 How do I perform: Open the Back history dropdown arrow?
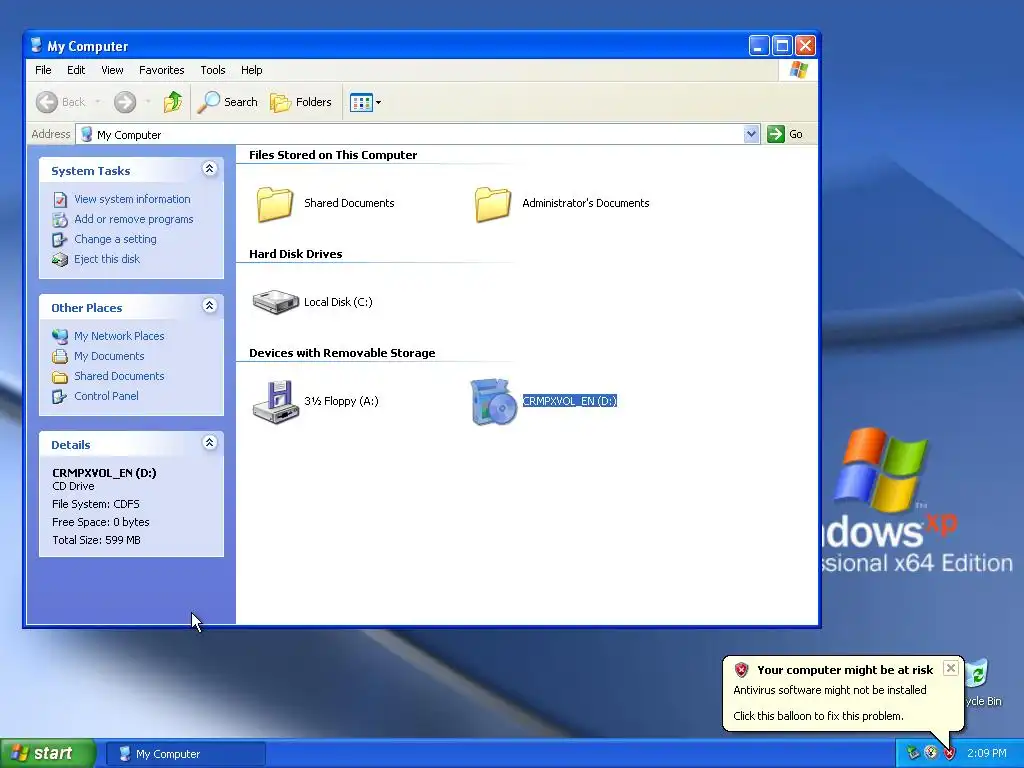click(x=98, y=102)
